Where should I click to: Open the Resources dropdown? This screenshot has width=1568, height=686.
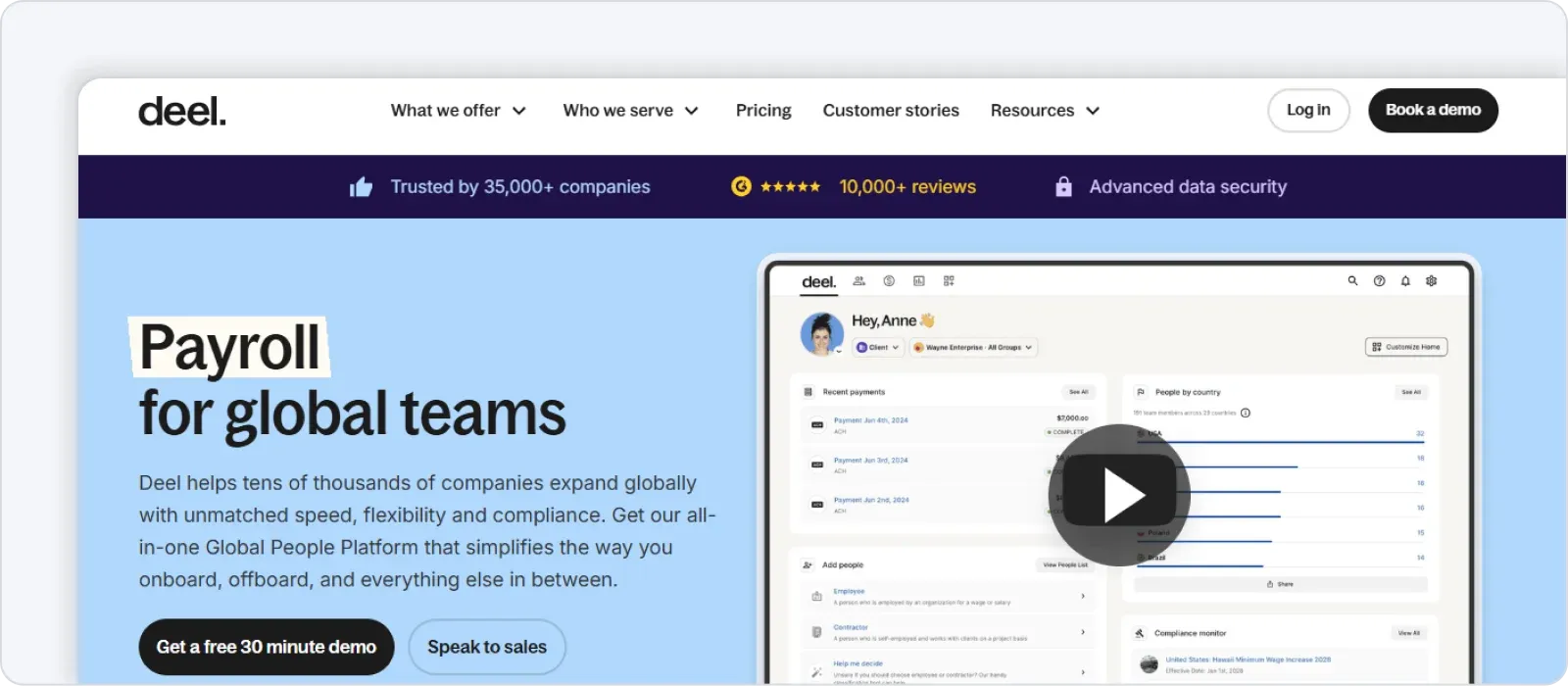tap(1045, 111)
